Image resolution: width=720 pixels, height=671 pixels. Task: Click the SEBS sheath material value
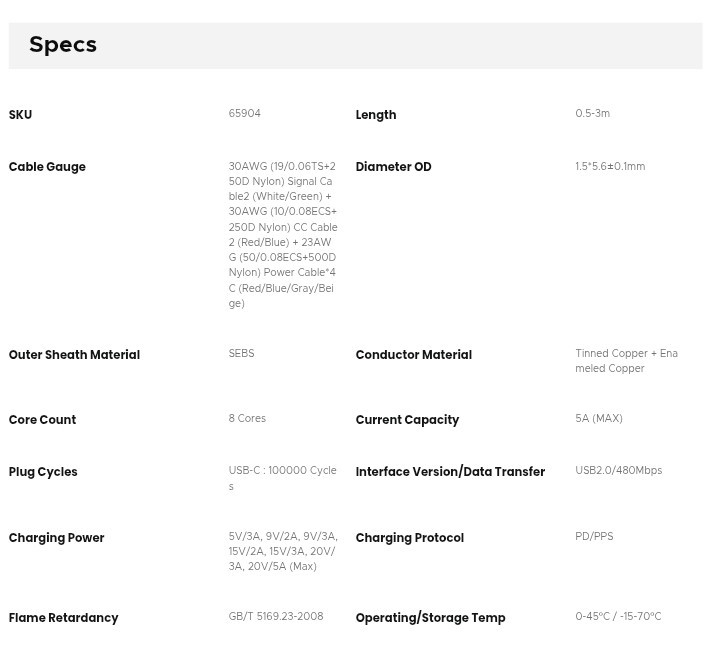tap(241, 353)
